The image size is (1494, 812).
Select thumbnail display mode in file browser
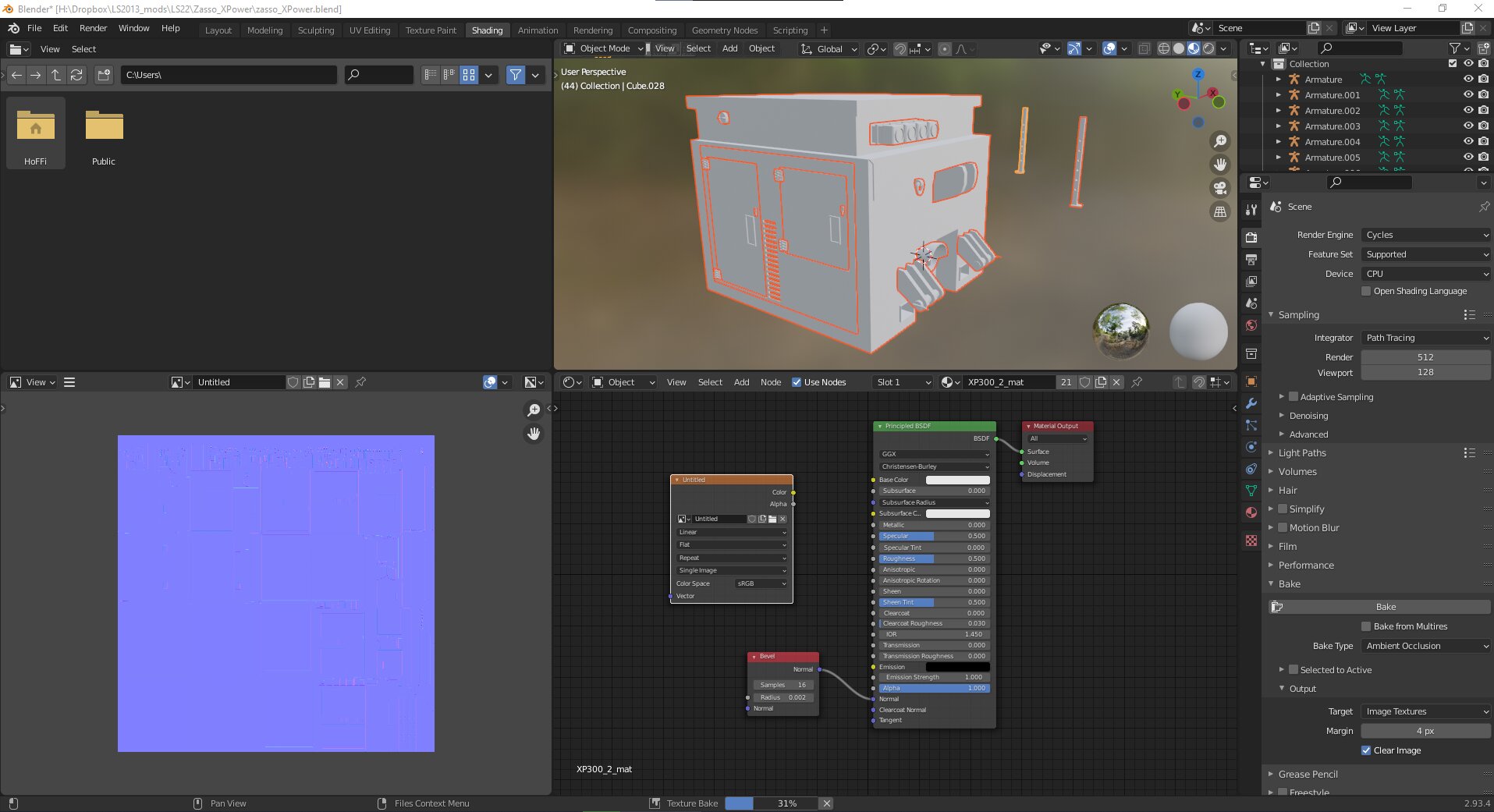click(x=468, y=75)
